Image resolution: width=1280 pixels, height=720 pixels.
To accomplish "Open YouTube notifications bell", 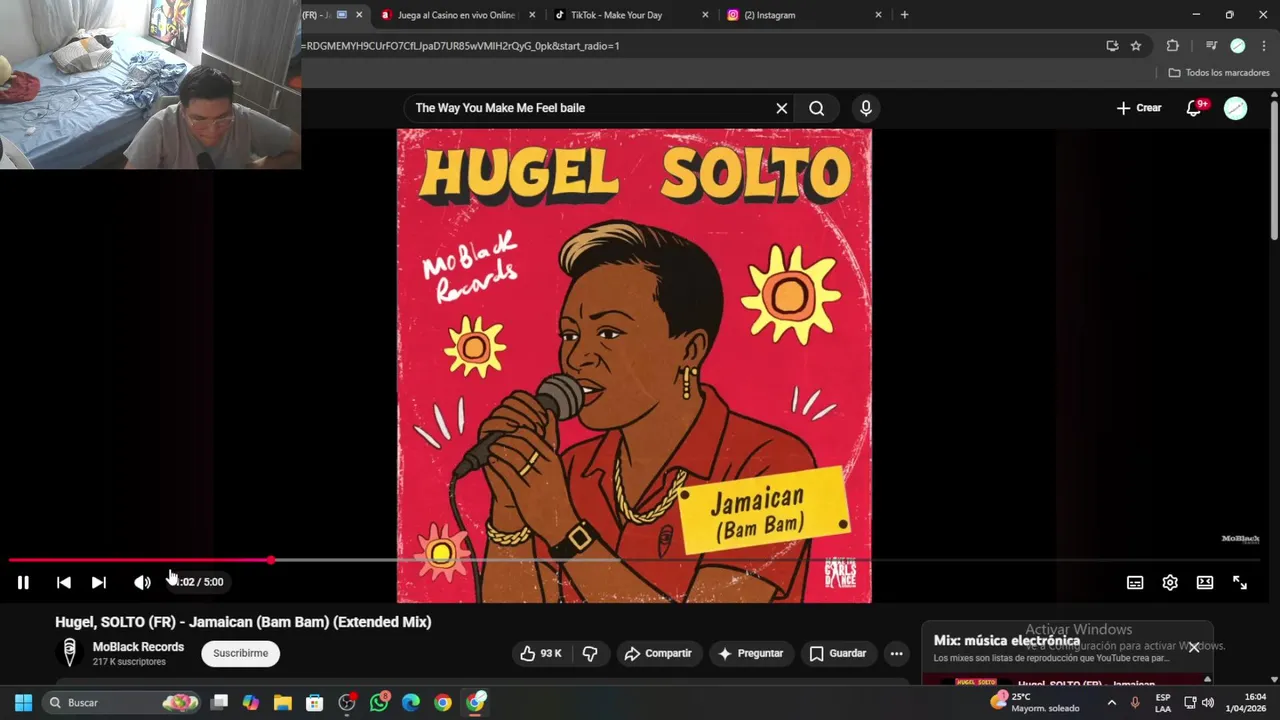I will 1194,108.
